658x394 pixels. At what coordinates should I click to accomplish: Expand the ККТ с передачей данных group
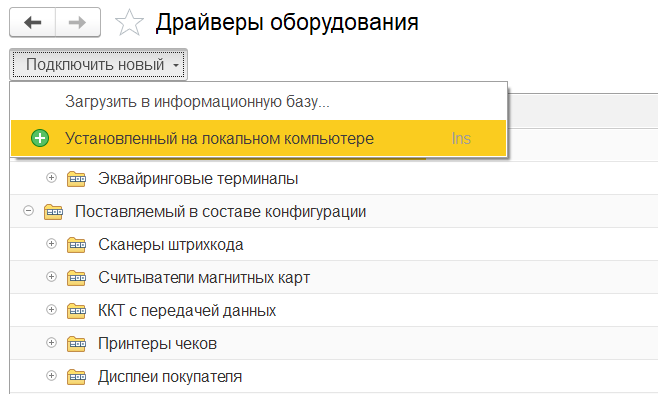point(51,310)
